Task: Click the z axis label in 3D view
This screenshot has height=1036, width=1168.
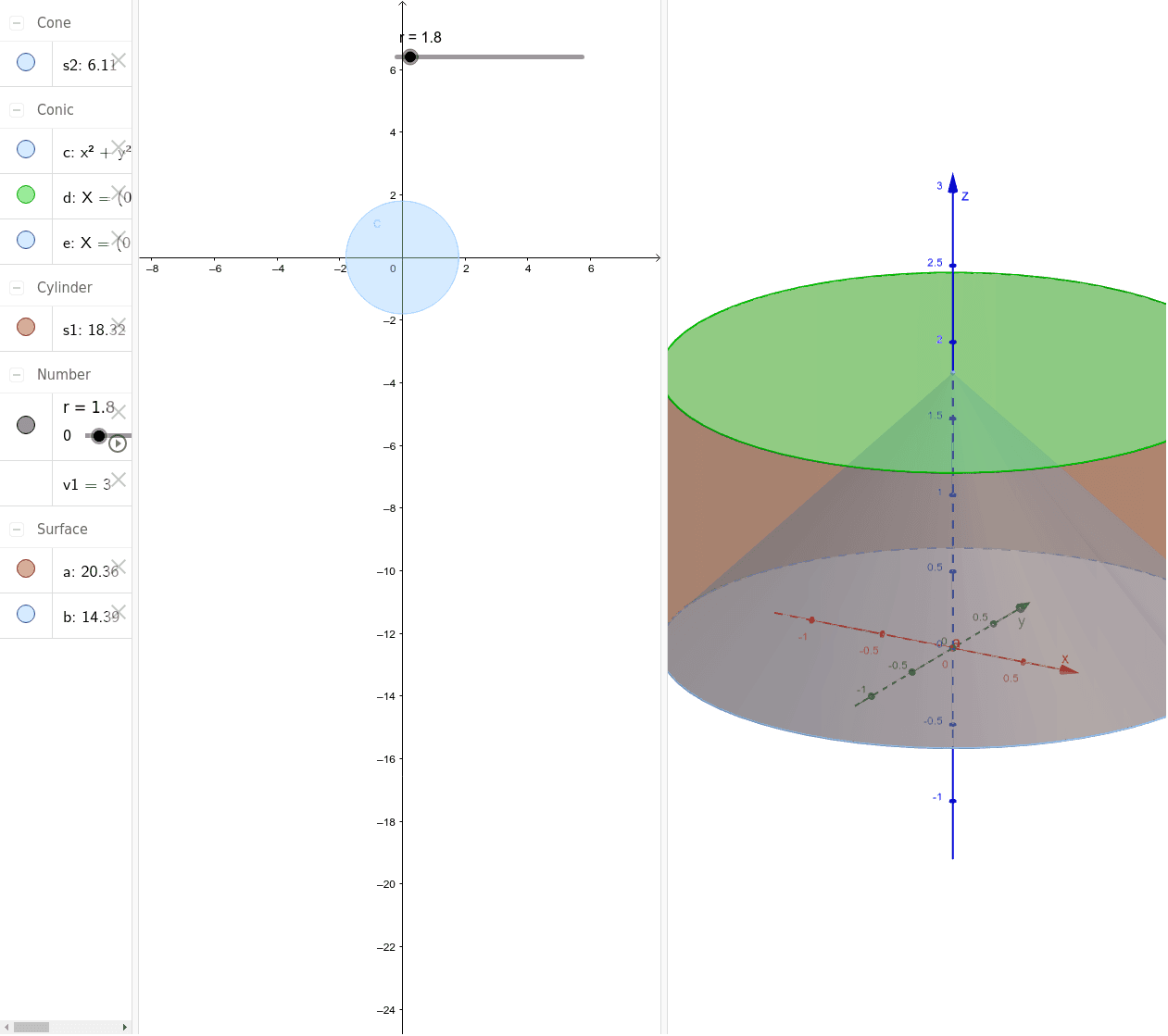Action: pos(965,196)
